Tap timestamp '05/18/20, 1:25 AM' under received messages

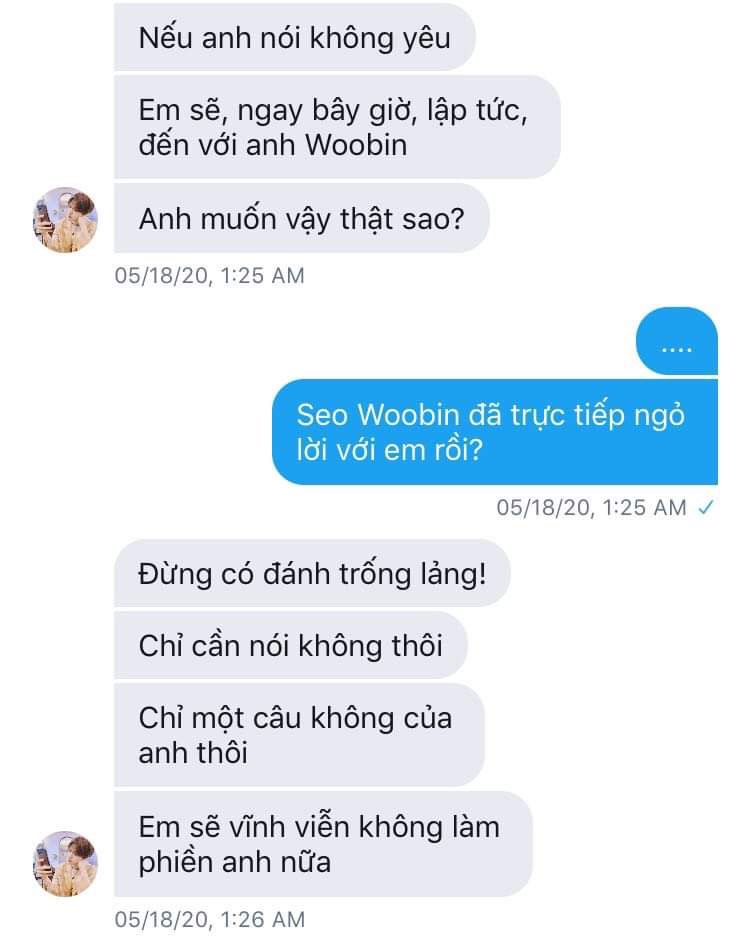point(210,275)
